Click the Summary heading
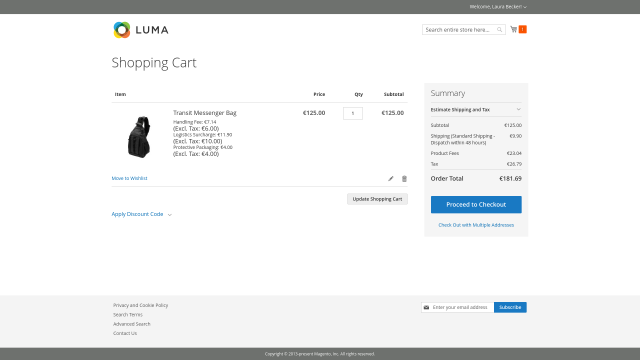 coord(448,93)
